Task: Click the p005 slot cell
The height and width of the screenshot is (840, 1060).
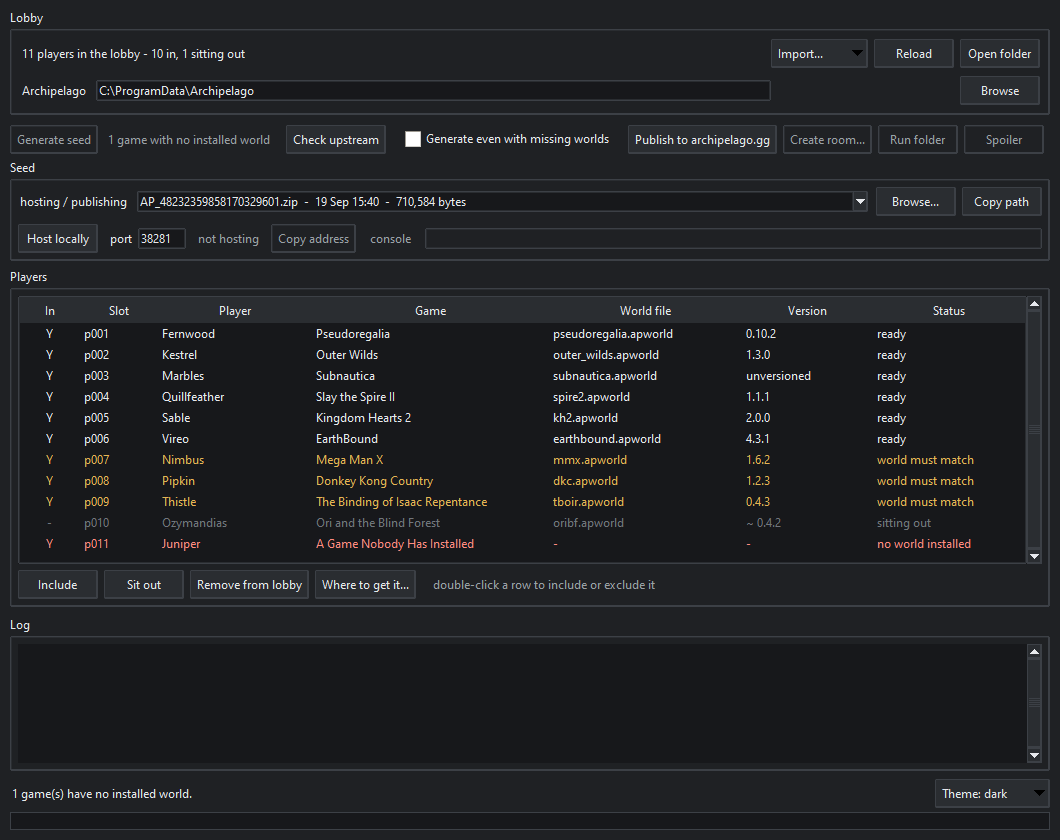Action: pos(97,418)
